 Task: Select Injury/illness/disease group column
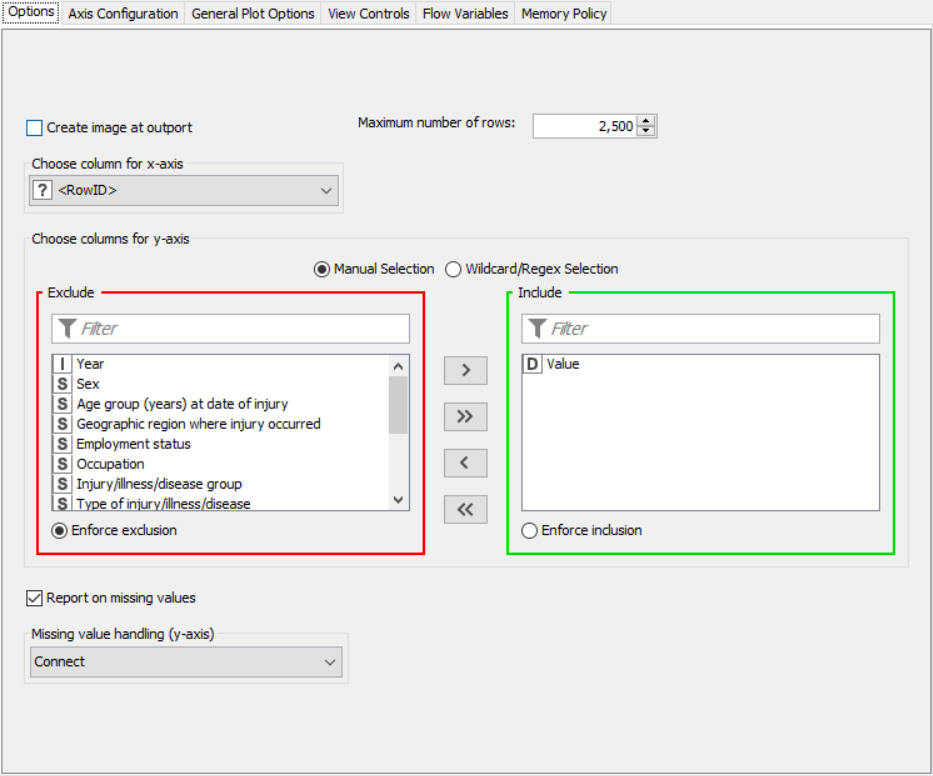(x=221, y=484)
